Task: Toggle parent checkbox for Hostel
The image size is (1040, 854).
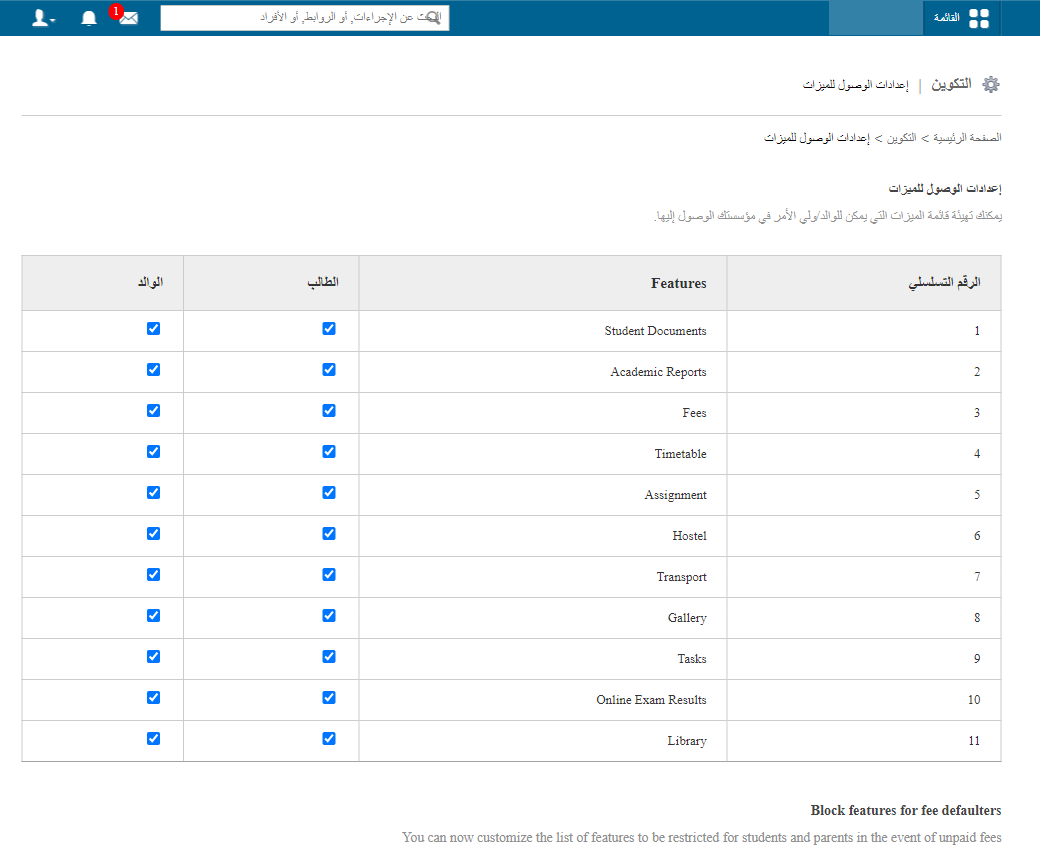Action: [153, 534]
